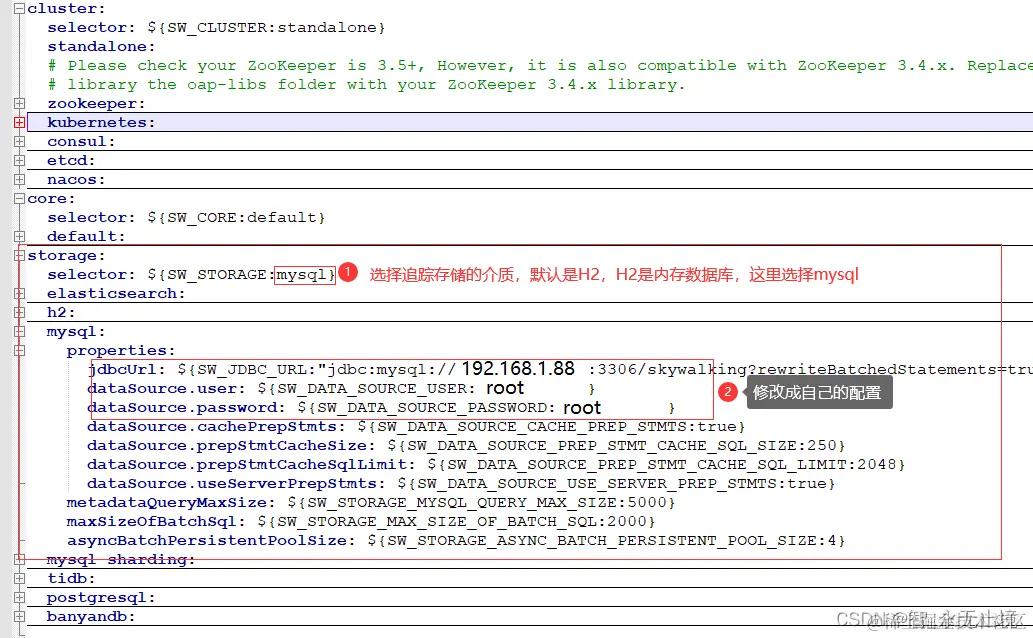Toggle the mysql block fold marker
1033x638 pixels.
[x=20, y=332]
